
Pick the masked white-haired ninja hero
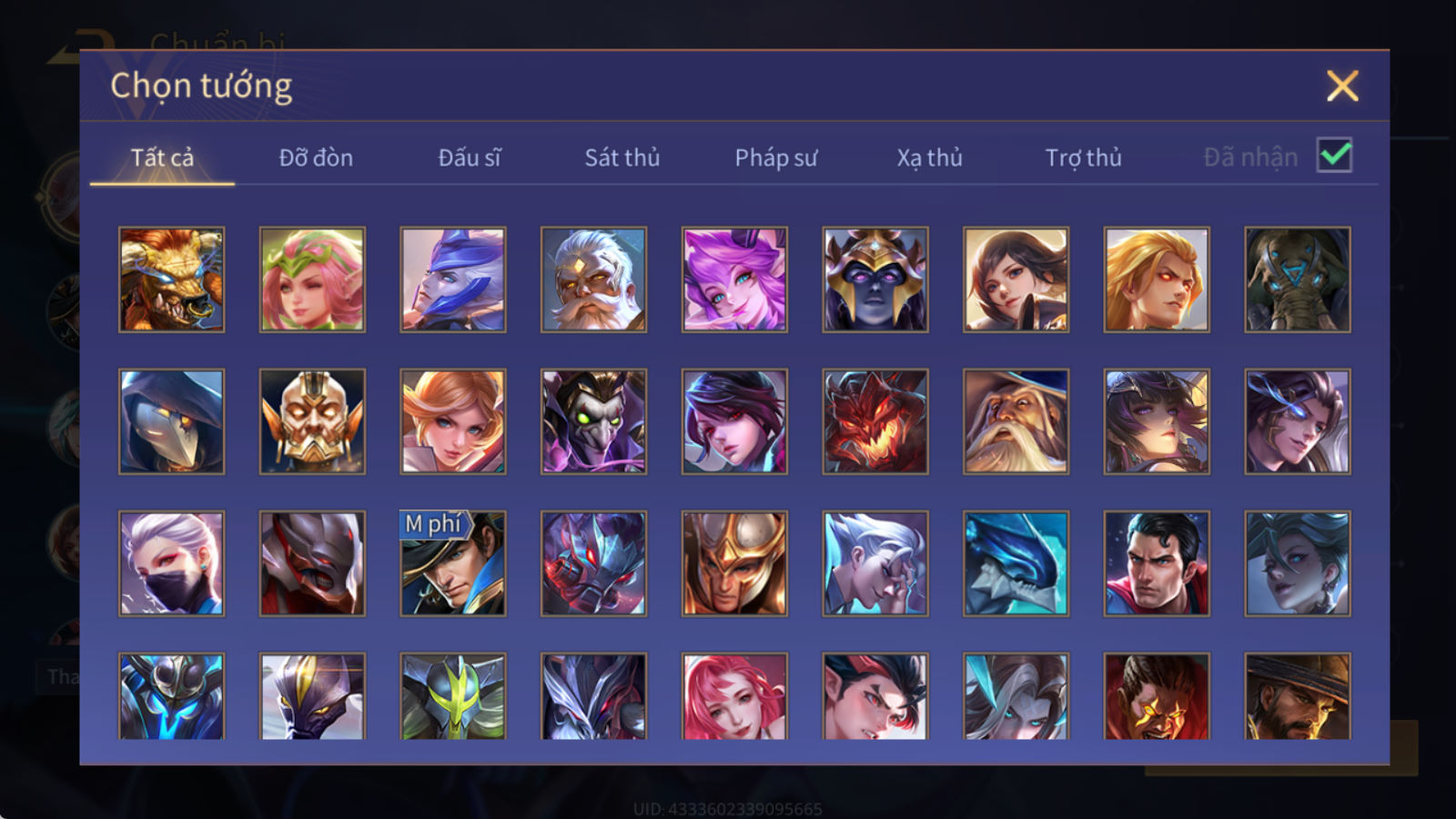click(x=171, y=563)
